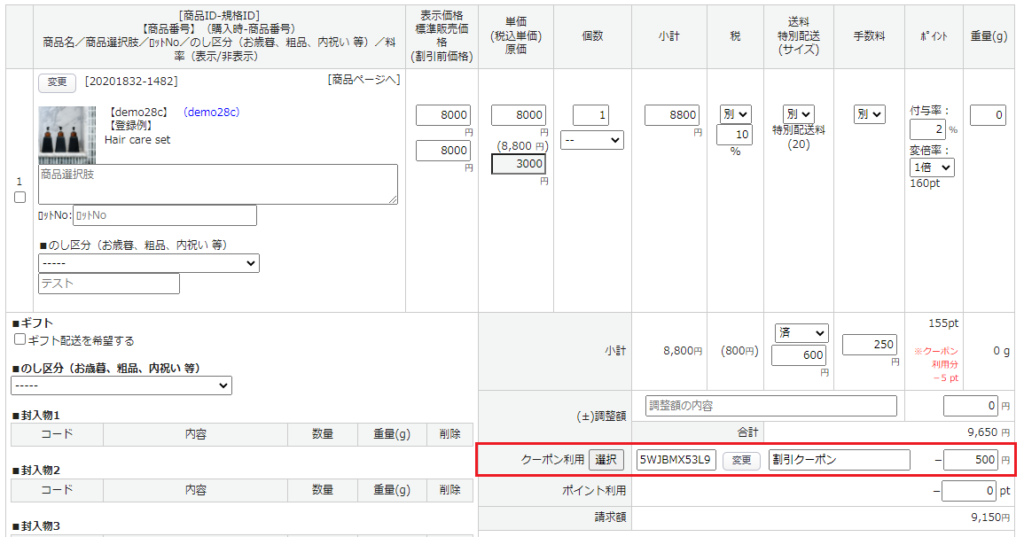The height and width of the screenshot is (537, 1024).
Task: Click the demo28c product link
Action: 211,112
